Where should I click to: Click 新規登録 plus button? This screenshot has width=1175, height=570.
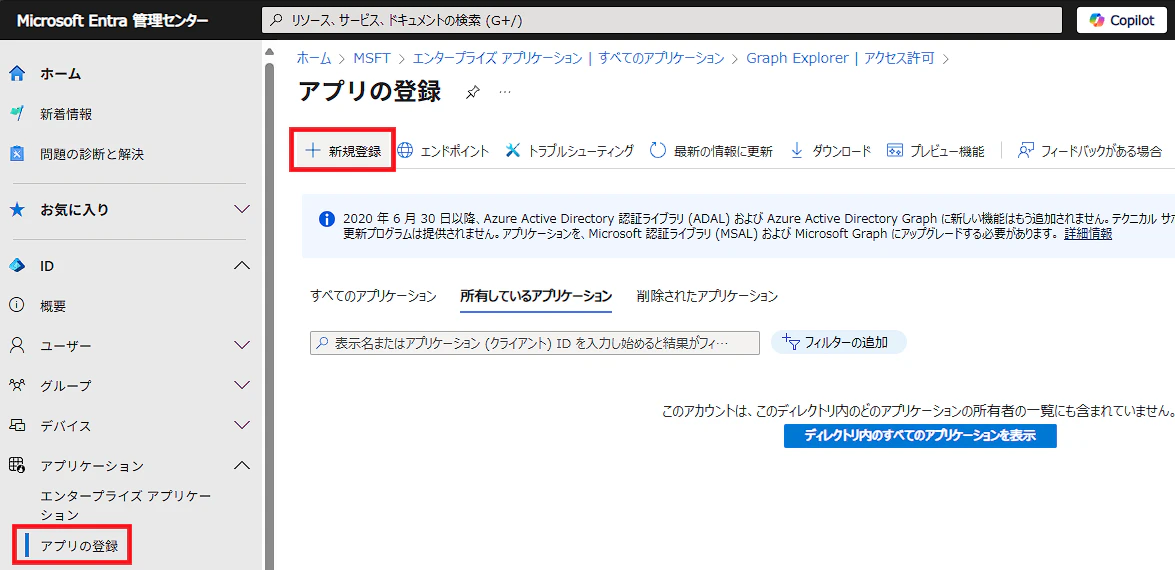click(x=343, y=151)
